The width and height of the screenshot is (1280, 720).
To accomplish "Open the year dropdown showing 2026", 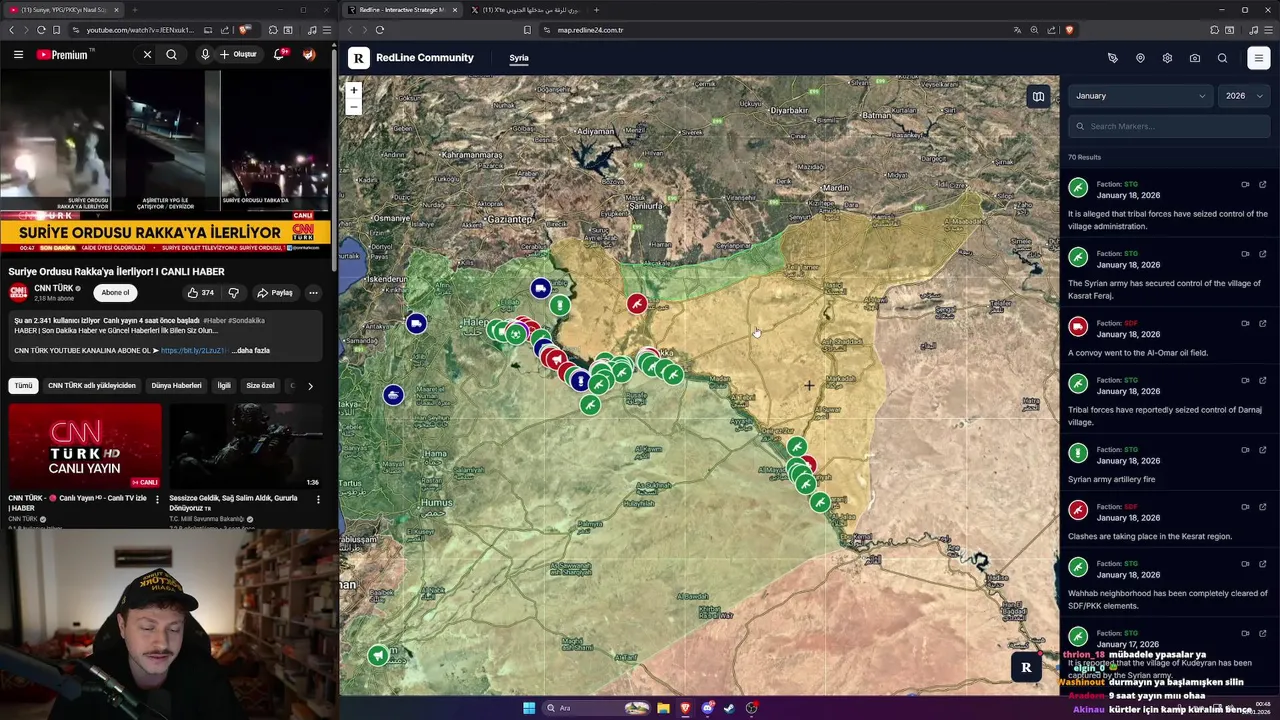I will [1245, 96].
